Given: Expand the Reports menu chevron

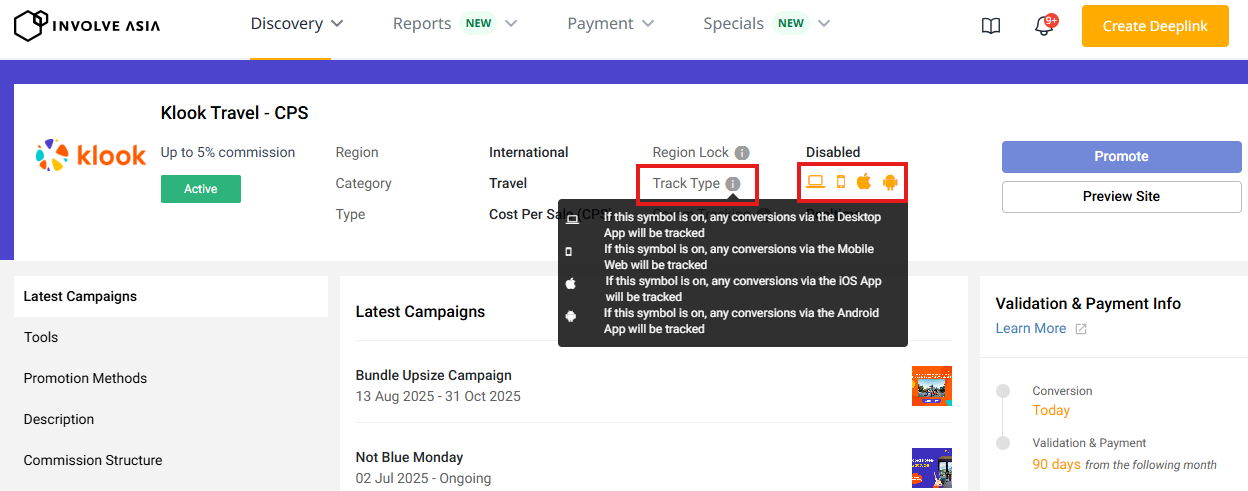Looking at the screenshot, I should pos(511,23).
